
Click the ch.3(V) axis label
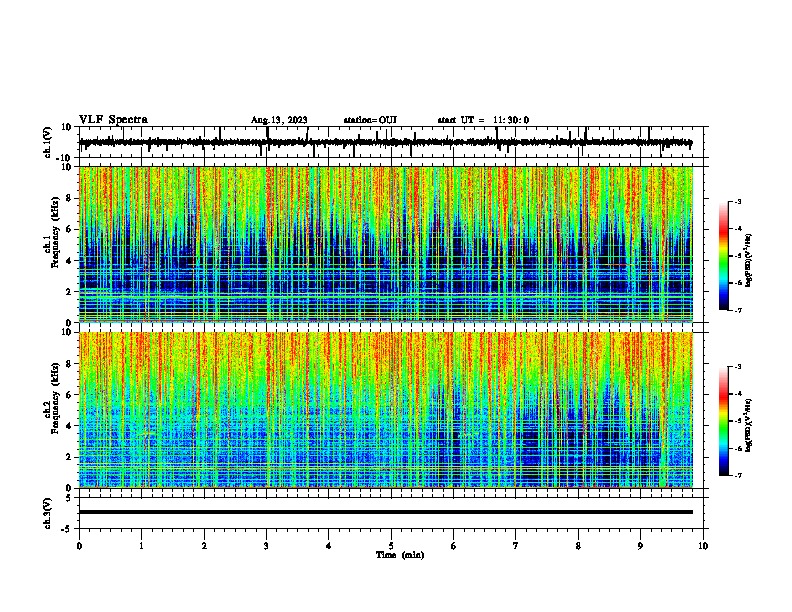[48, 513]
